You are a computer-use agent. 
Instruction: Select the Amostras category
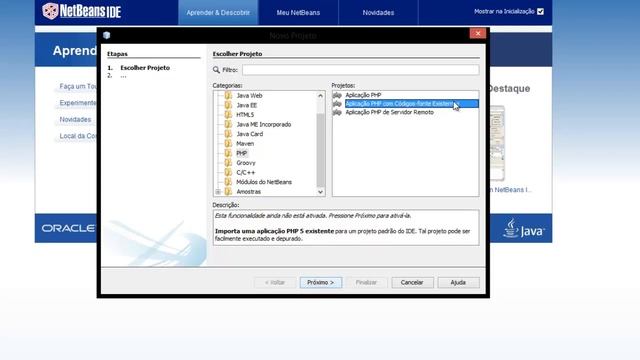coord(249,191)
